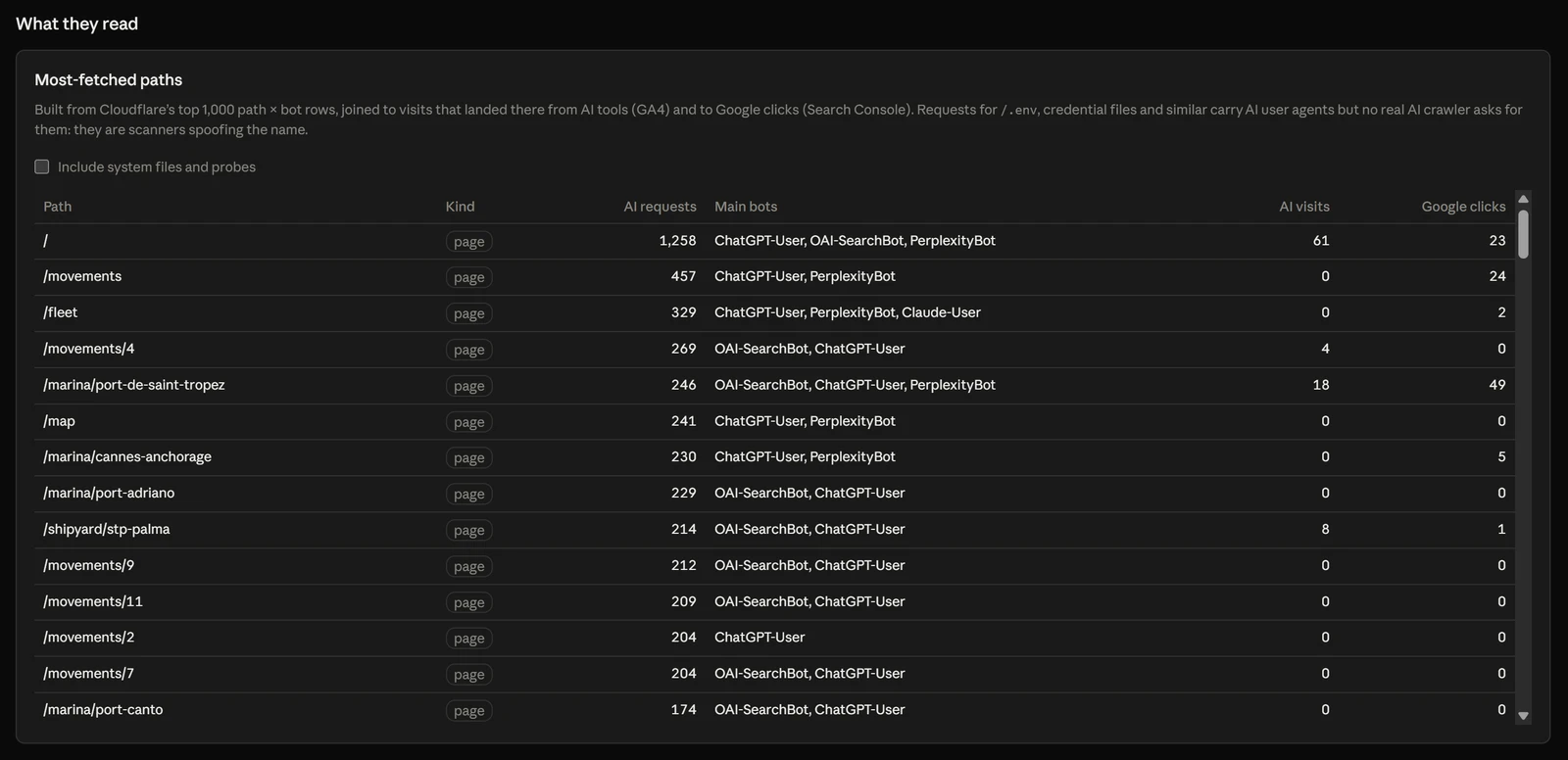Select the /fleet path row

pyautogui.click(x=774, y=313)
